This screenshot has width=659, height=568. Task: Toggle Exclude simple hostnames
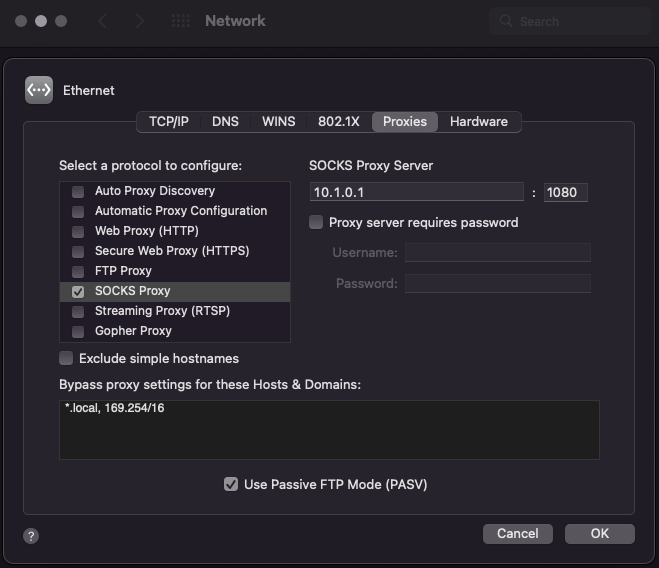pyautogui.click(x=66, y=358)
